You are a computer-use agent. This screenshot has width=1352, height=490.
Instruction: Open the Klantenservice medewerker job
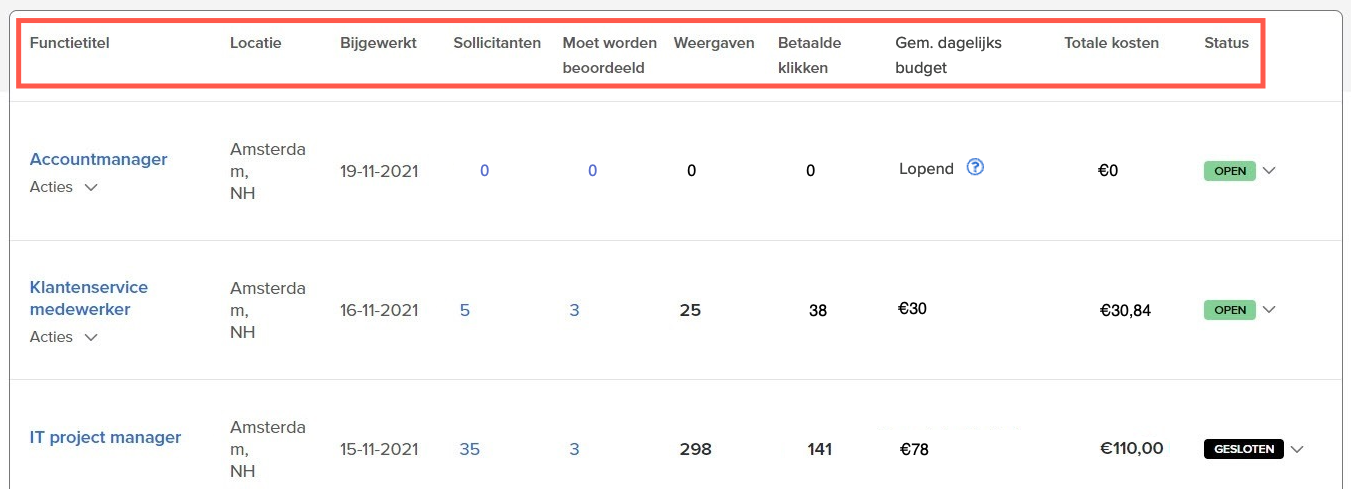coord(88,298)
